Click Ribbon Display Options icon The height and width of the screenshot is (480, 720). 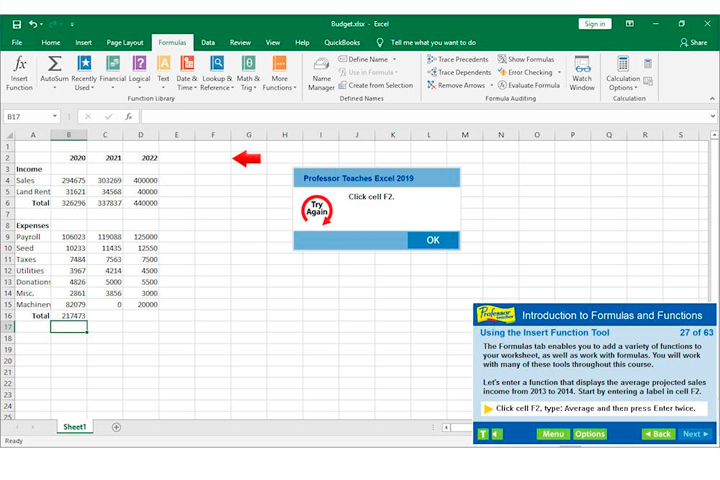(x=630, y=24)
